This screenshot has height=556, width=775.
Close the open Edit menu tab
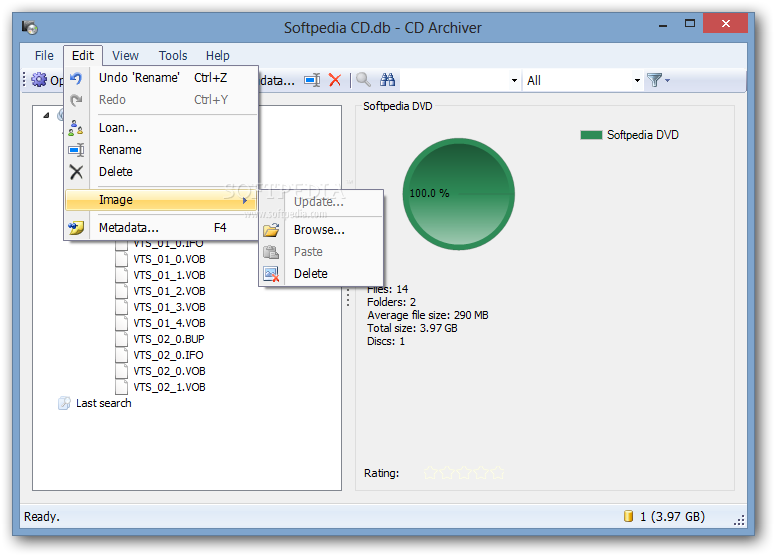pyautogui.click(x=83, y=55)
